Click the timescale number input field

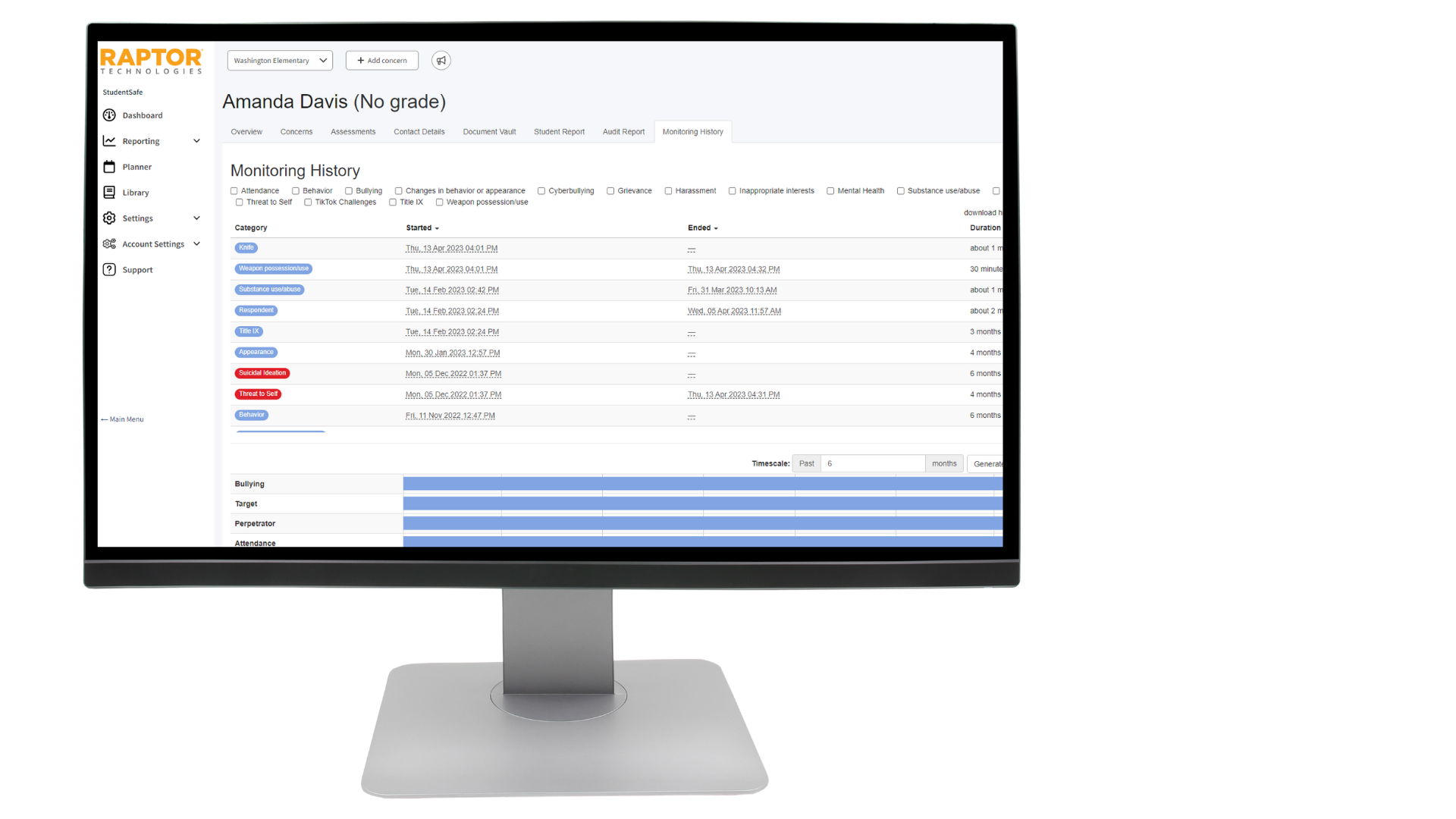[x=872, y=463]
